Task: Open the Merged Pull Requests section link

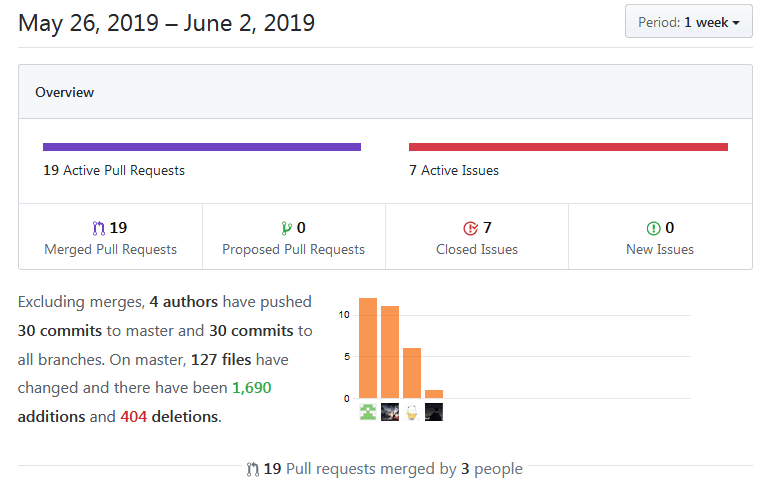Action: tap(110, 249)
